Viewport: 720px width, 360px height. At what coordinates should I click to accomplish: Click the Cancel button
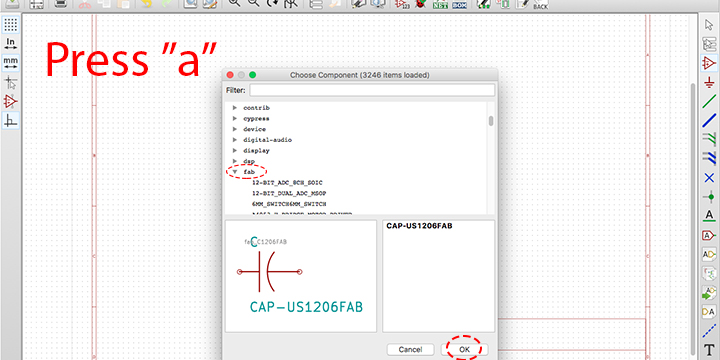(x=411, y=349)
